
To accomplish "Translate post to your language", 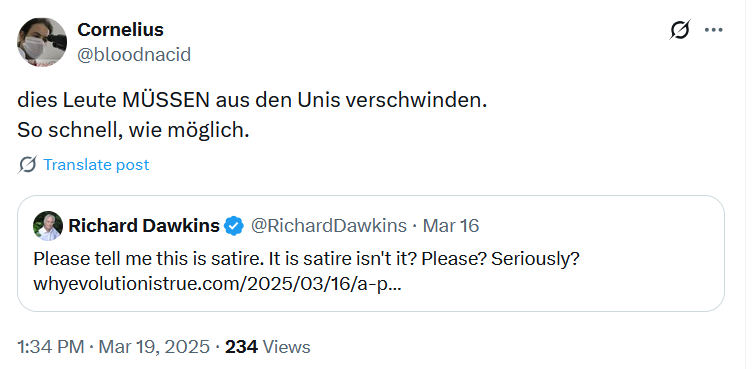I will click(x=96, y=165).
